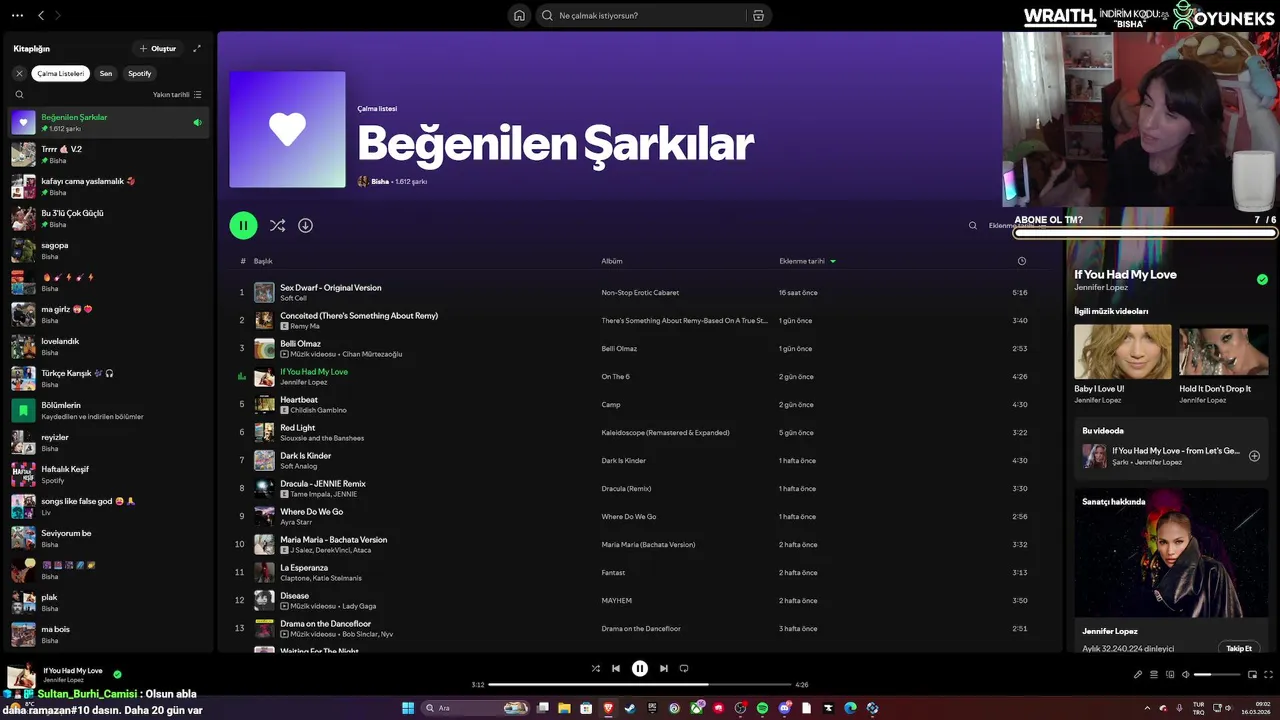Open the Bölümlerin saved episodes item
Screen dimensions: 1280x720
click(x=108, y=411)
